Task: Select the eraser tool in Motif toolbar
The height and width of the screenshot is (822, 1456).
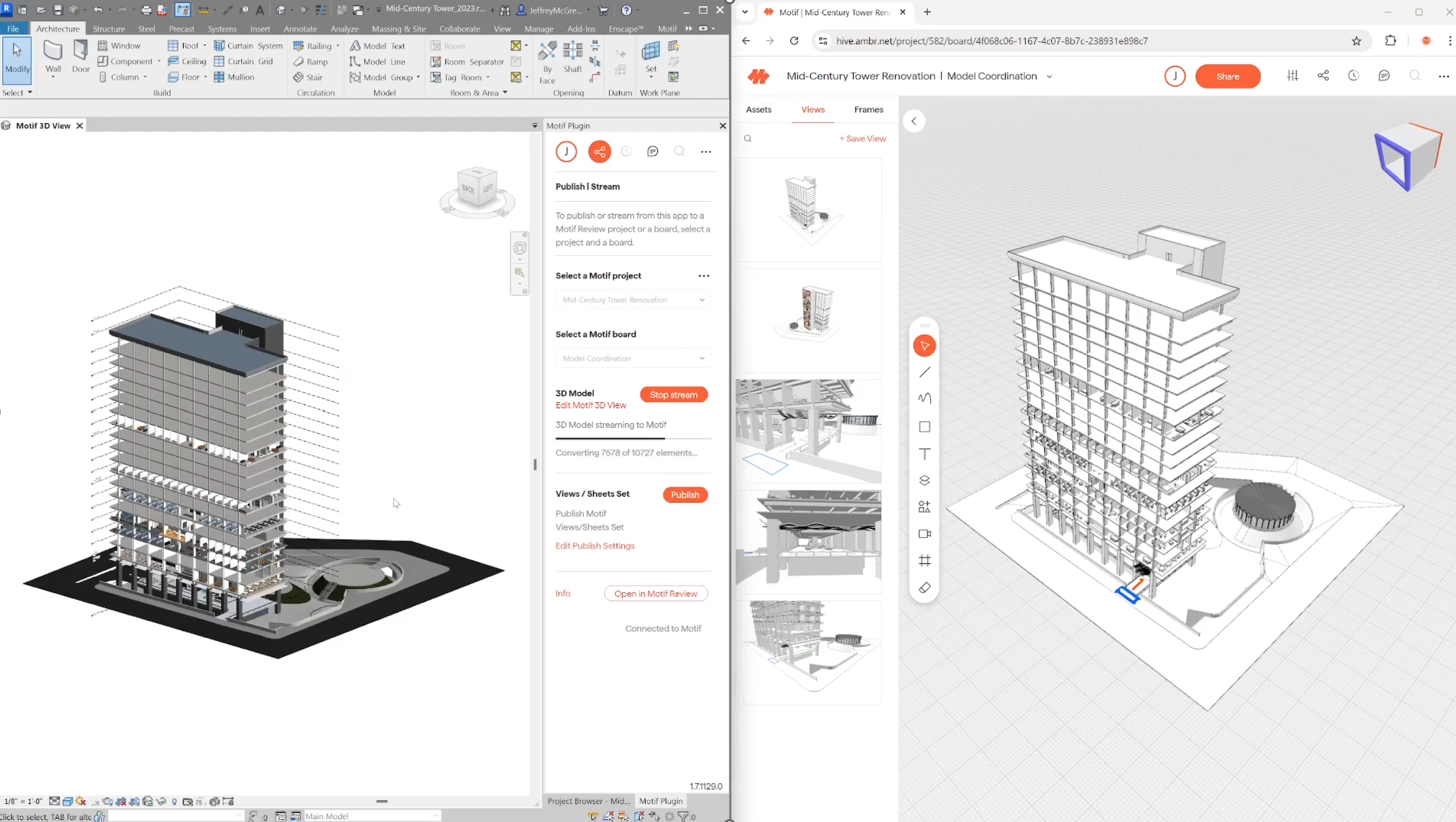Action: [925, 588]
